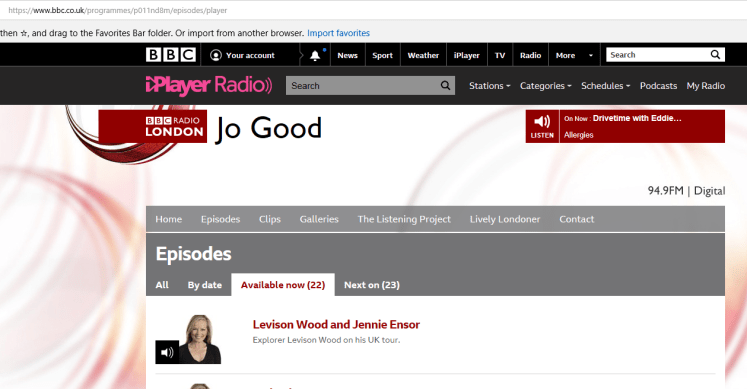
Task: Open the TV link
Action: coord(500,55)
